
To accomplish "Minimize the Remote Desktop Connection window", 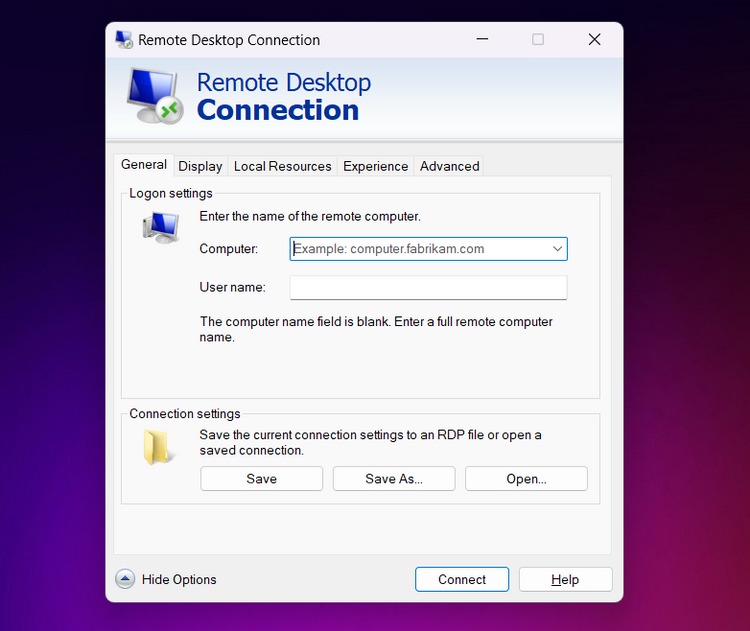I will (482, 39).
